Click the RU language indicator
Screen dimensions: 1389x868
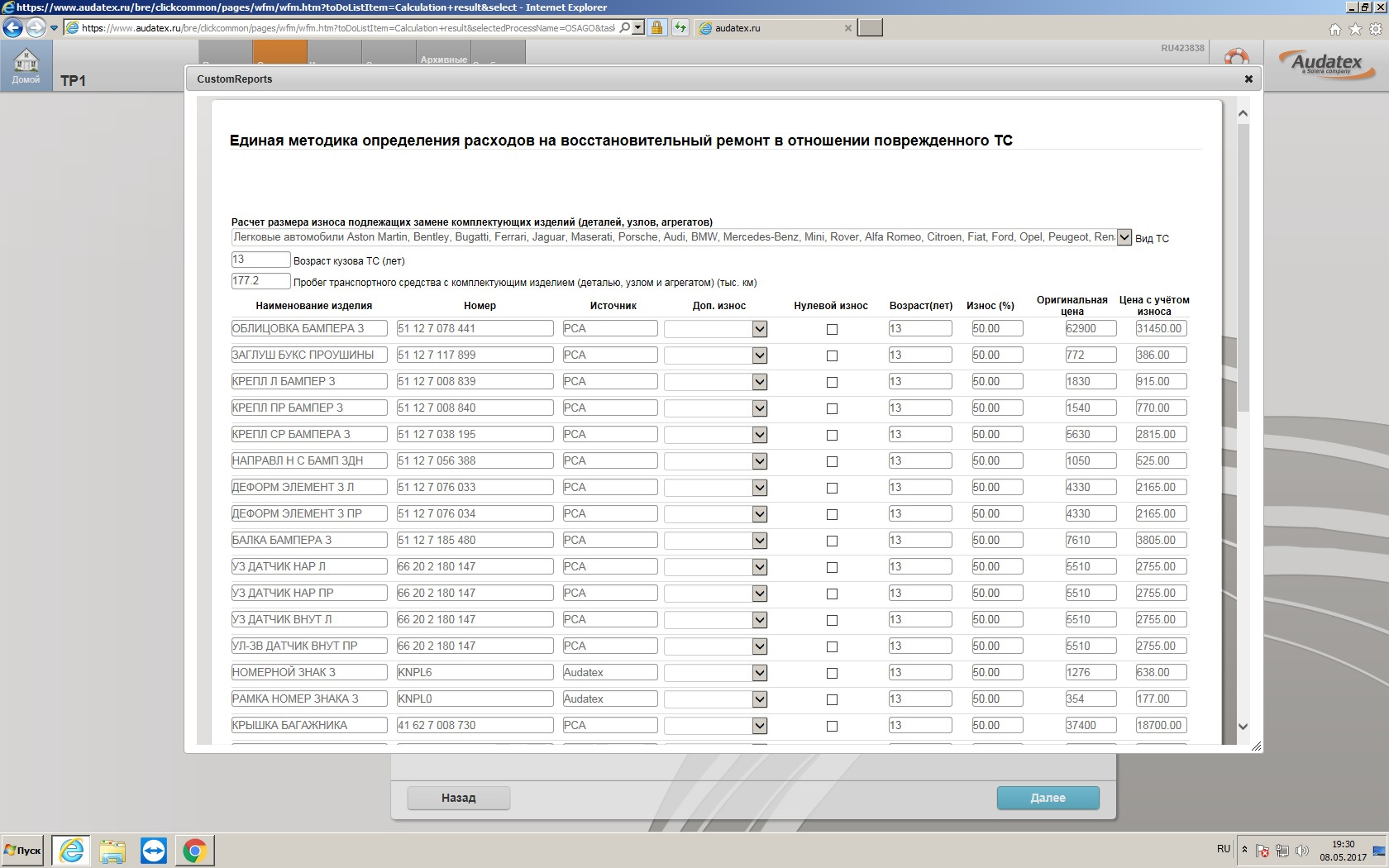1224,849
